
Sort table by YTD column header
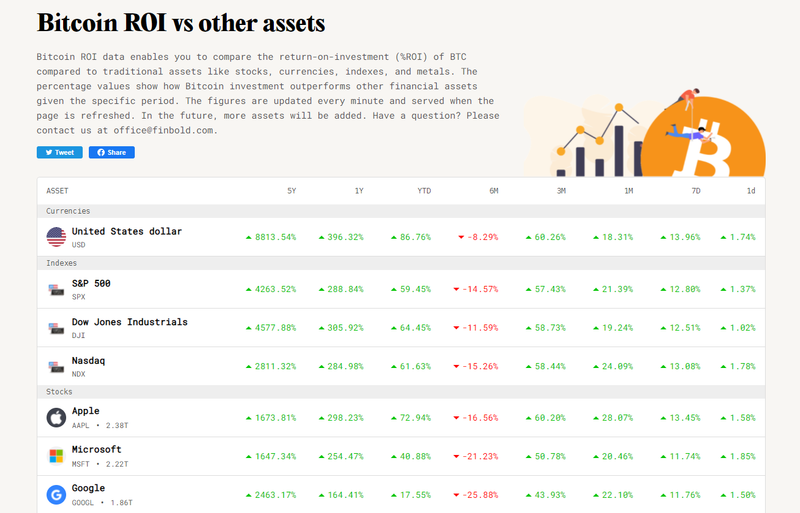424,191
